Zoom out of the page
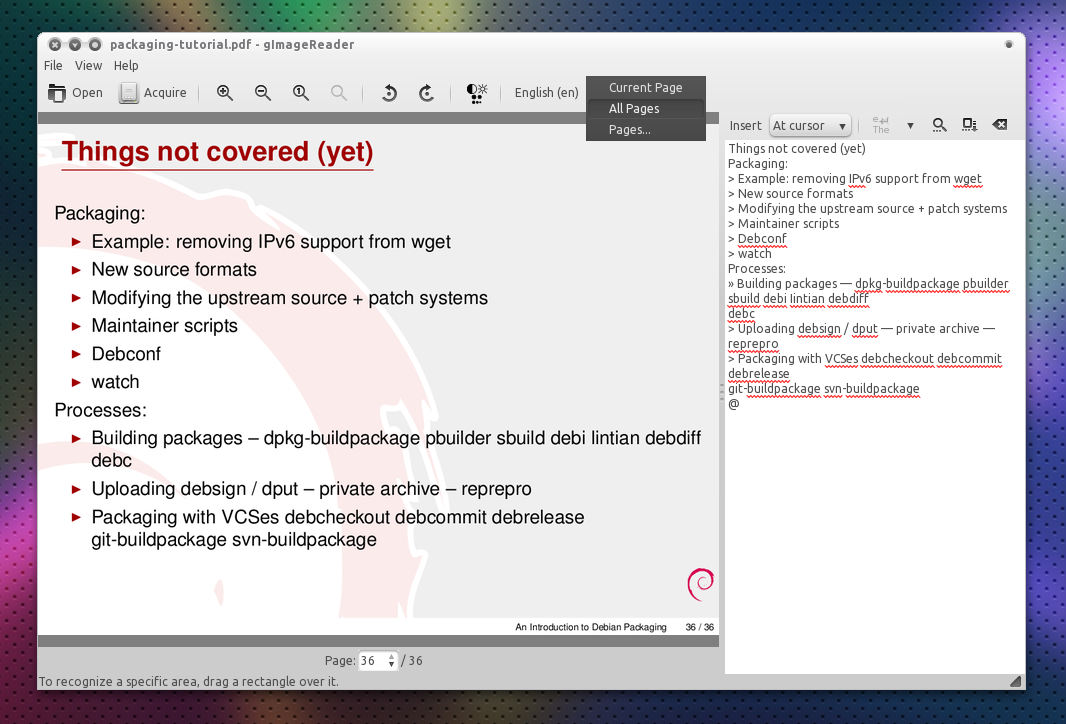Viewport: 1066px width, 724px height. (x=262, y=92)
